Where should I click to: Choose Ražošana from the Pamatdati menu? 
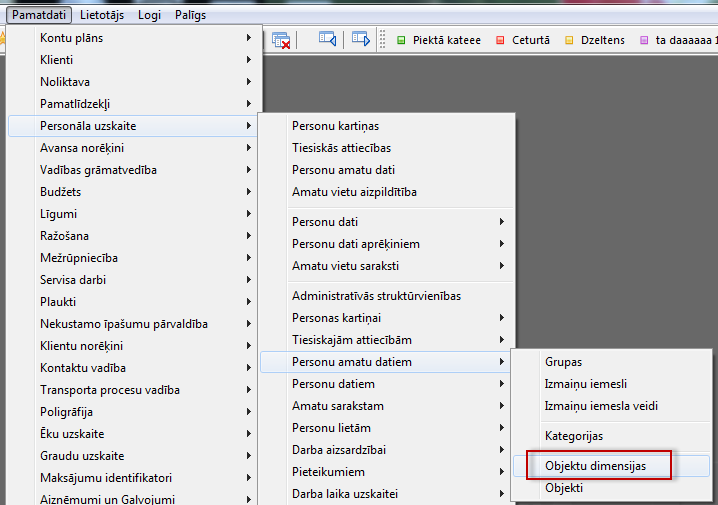coord(133,236)
